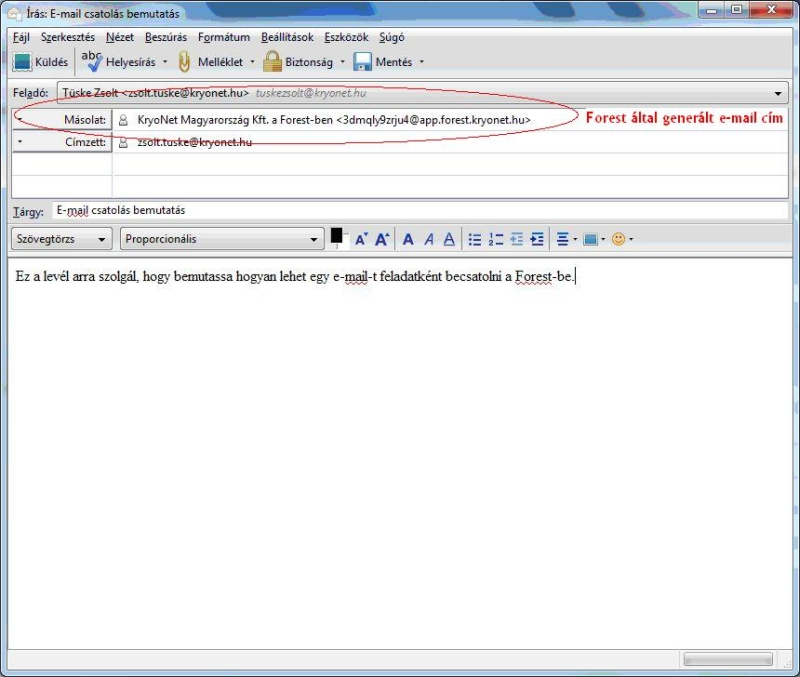This screenshot has width=800, height=677.
Task: Open Biztonság dropdown arrow
Action: (x=342, y=62)
